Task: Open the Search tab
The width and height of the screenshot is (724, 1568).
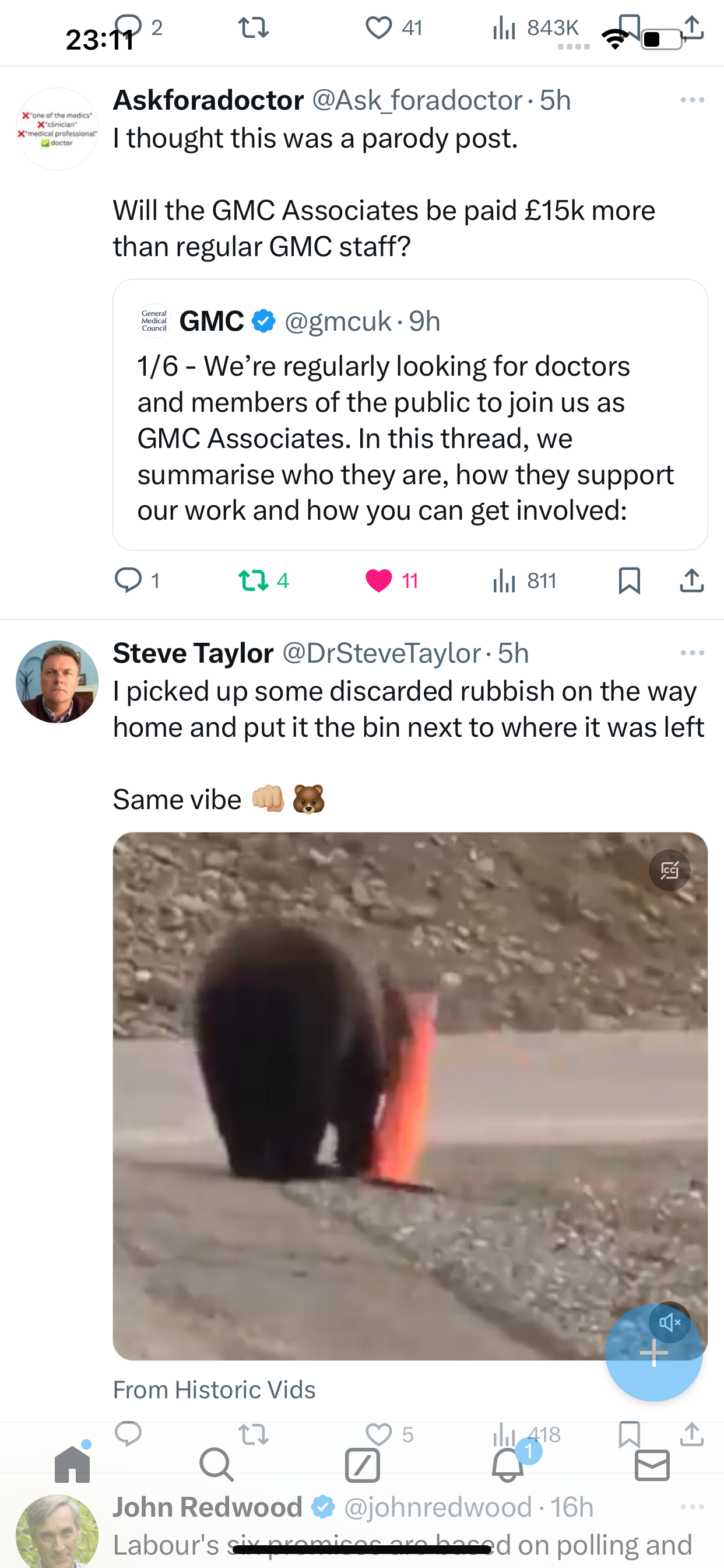Action: click(x=217, y=1464)
